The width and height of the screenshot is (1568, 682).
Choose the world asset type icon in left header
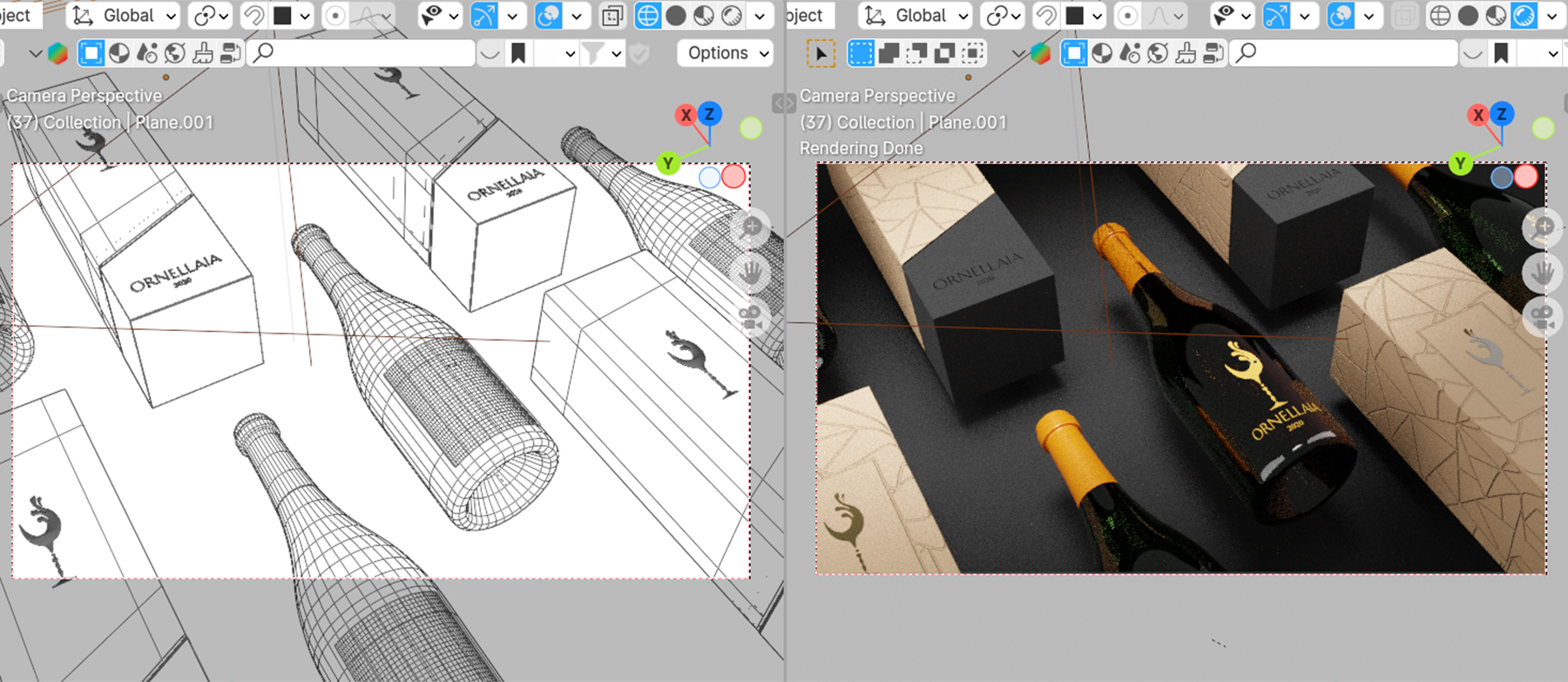click(x=175, y=54)
